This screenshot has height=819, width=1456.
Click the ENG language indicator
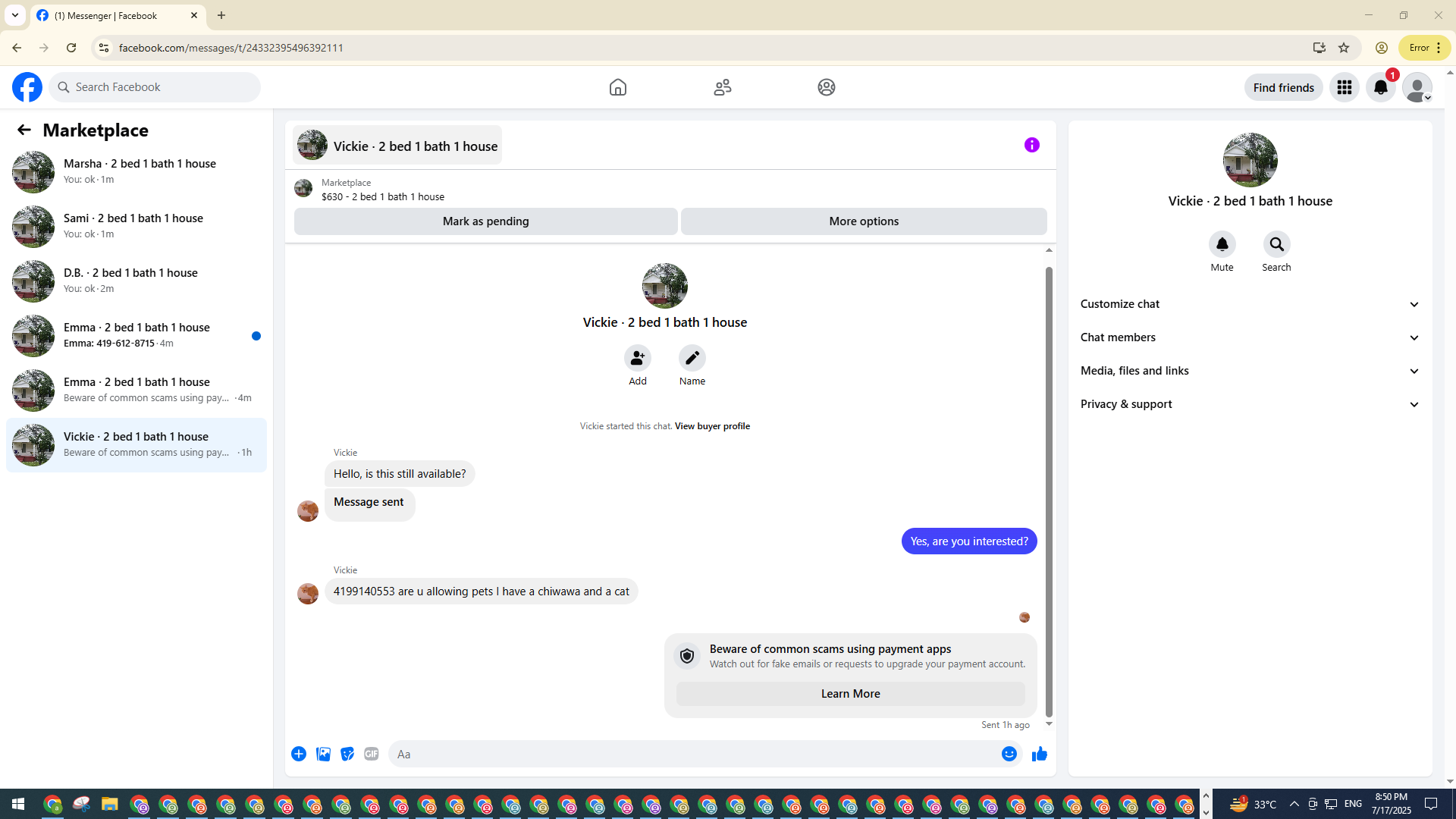[1353, 804]
